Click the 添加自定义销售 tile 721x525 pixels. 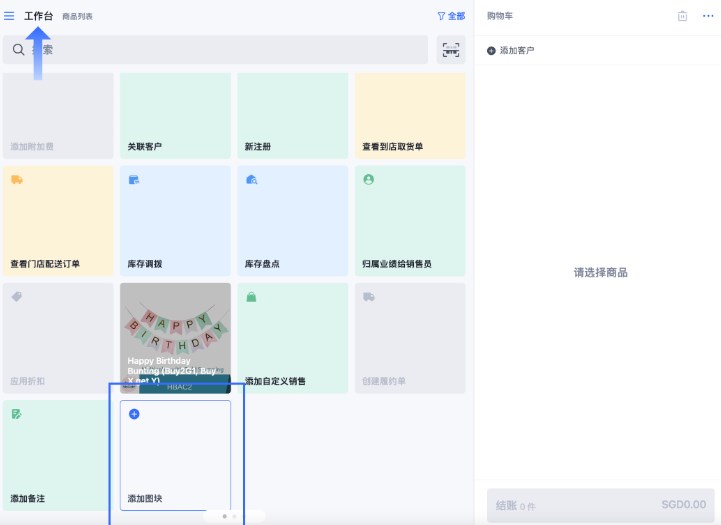pos(292,338)
